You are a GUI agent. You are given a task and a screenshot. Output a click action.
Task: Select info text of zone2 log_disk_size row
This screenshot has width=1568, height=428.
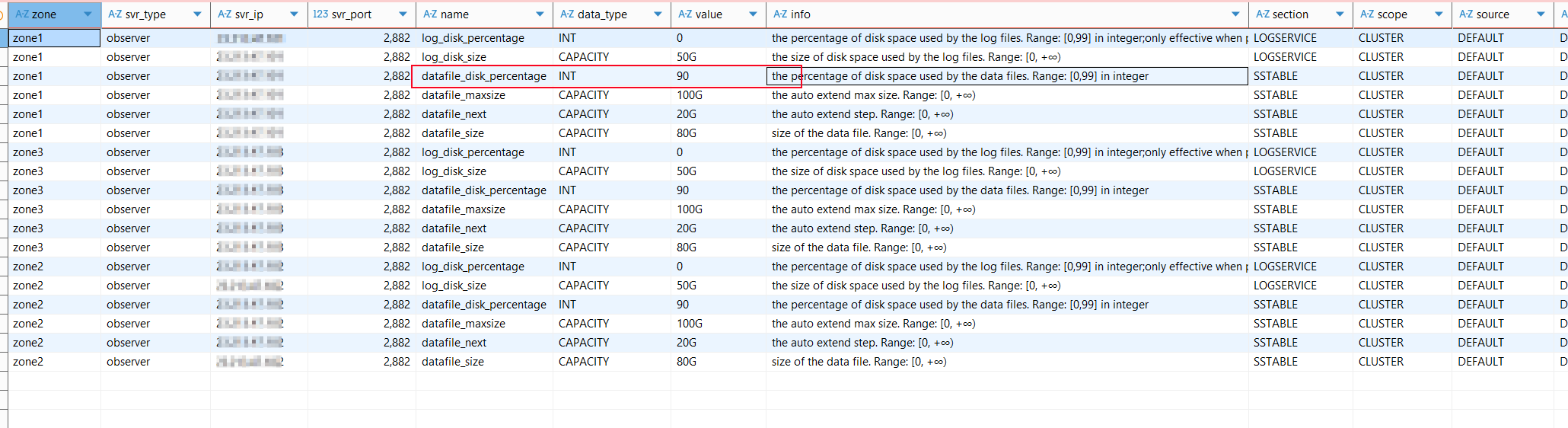pos(916,286)
